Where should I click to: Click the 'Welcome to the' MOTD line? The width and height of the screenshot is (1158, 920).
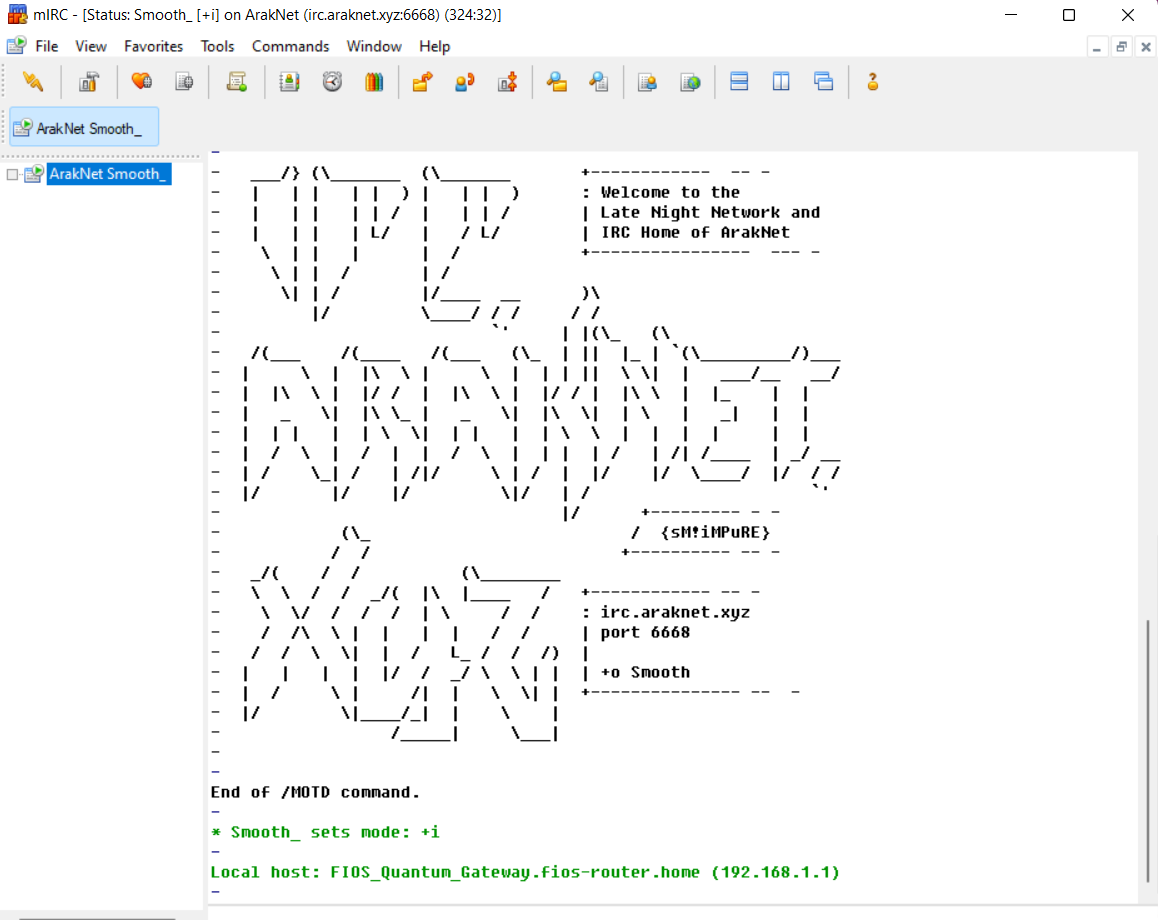(670, 192)
